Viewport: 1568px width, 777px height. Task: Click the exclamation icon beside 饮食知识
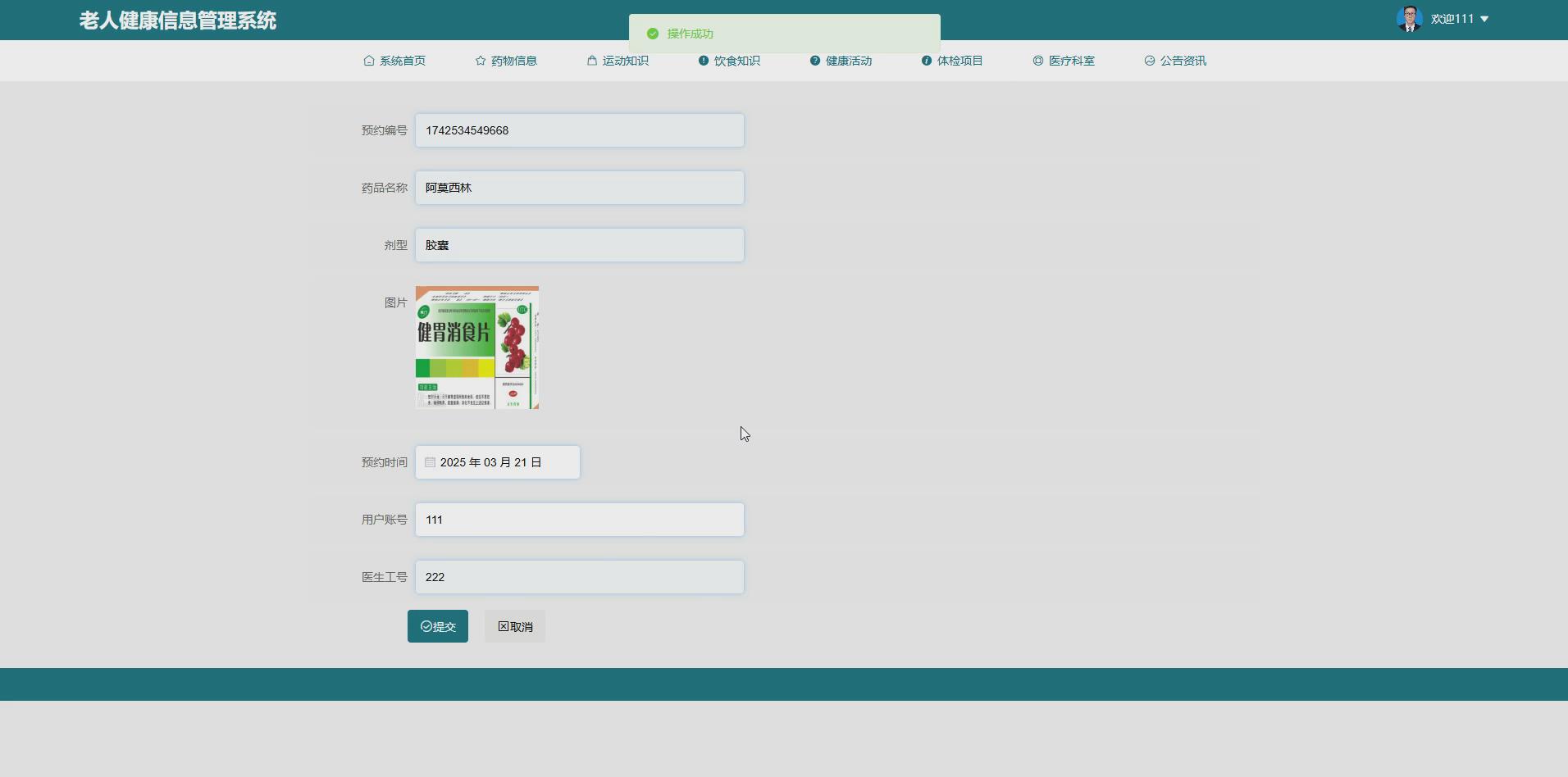tap(704, 61)
